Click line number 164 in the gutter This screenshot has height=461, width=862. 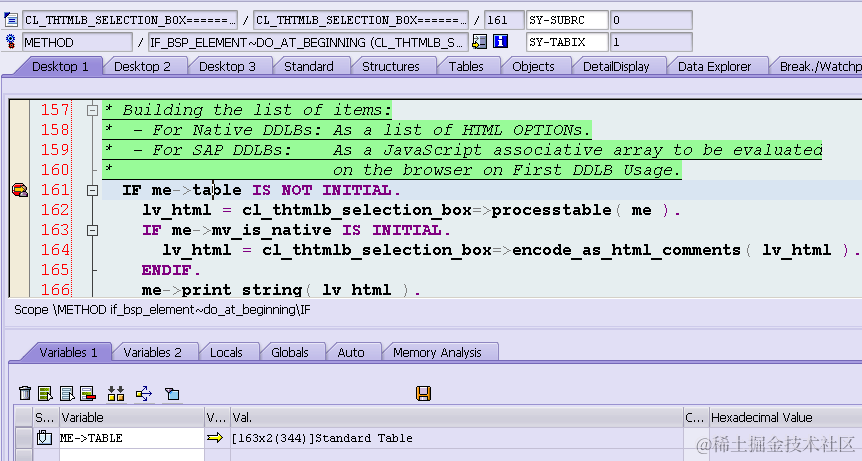pos(56,250)
